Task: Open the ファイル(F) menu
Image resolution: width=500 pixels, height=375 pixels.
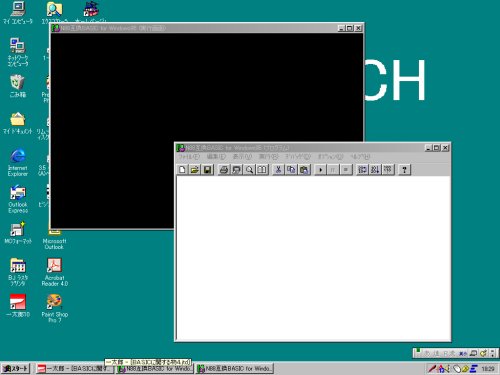Action: [189, 157]
